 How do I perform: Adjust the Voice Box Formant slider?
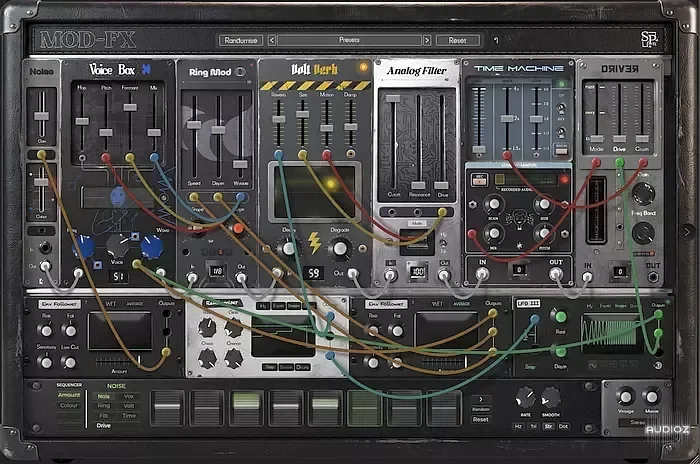[x=130, y=108]
